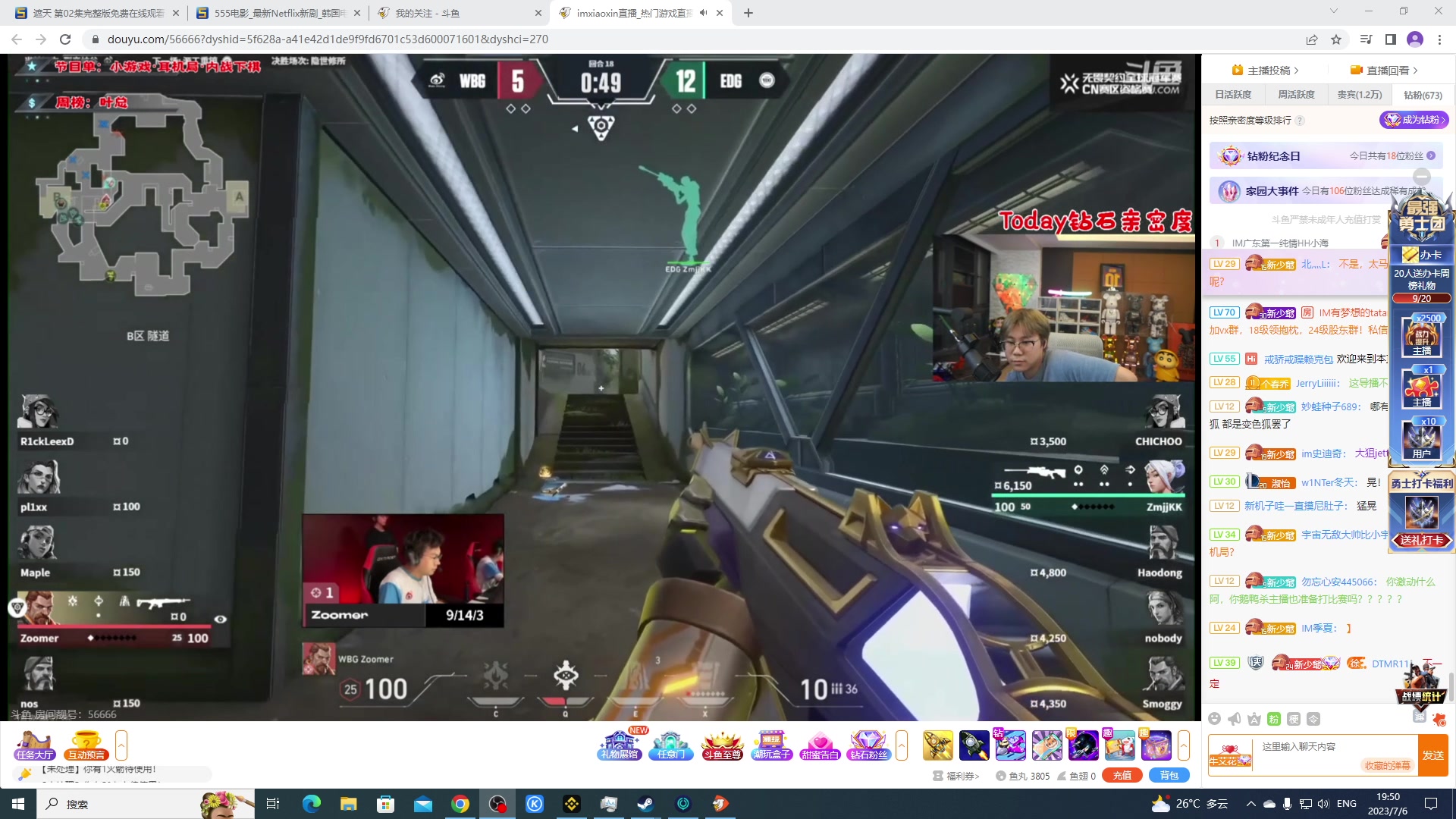Open the Chrome three-dot menu
Screen dimensions: 1456x819
tap(1439, 39)
